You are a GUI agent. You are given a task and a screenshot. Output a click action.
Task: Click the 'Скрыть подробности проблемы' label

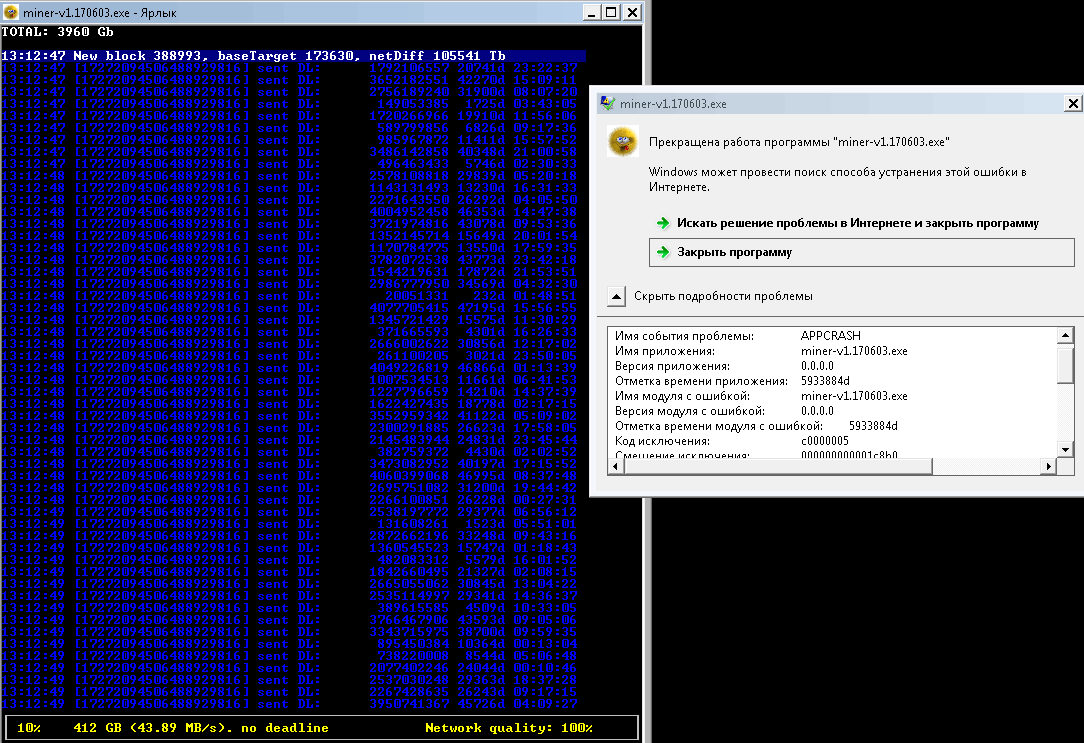click(723, 296)
